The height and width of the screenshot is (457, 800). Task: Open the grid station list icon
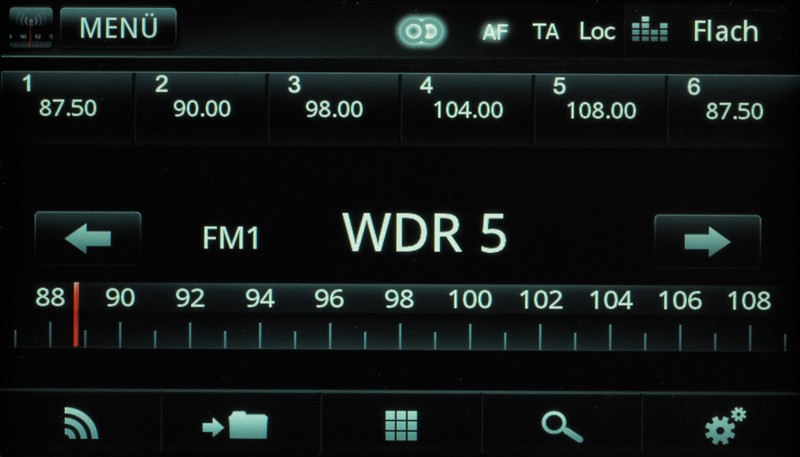(x=401, y=425)
